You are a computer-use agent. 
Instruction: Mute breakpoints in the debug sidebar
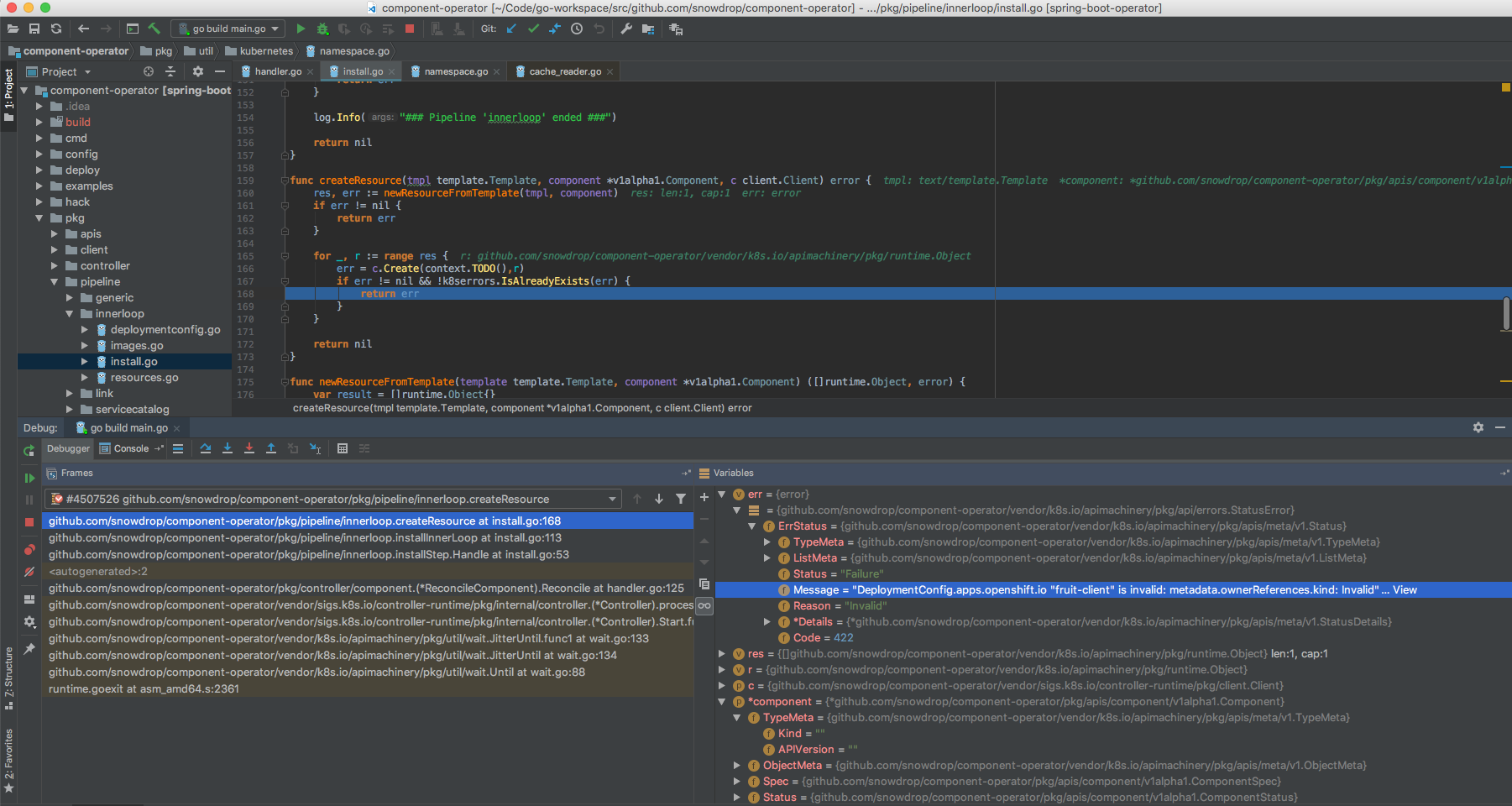pos(29,572)
